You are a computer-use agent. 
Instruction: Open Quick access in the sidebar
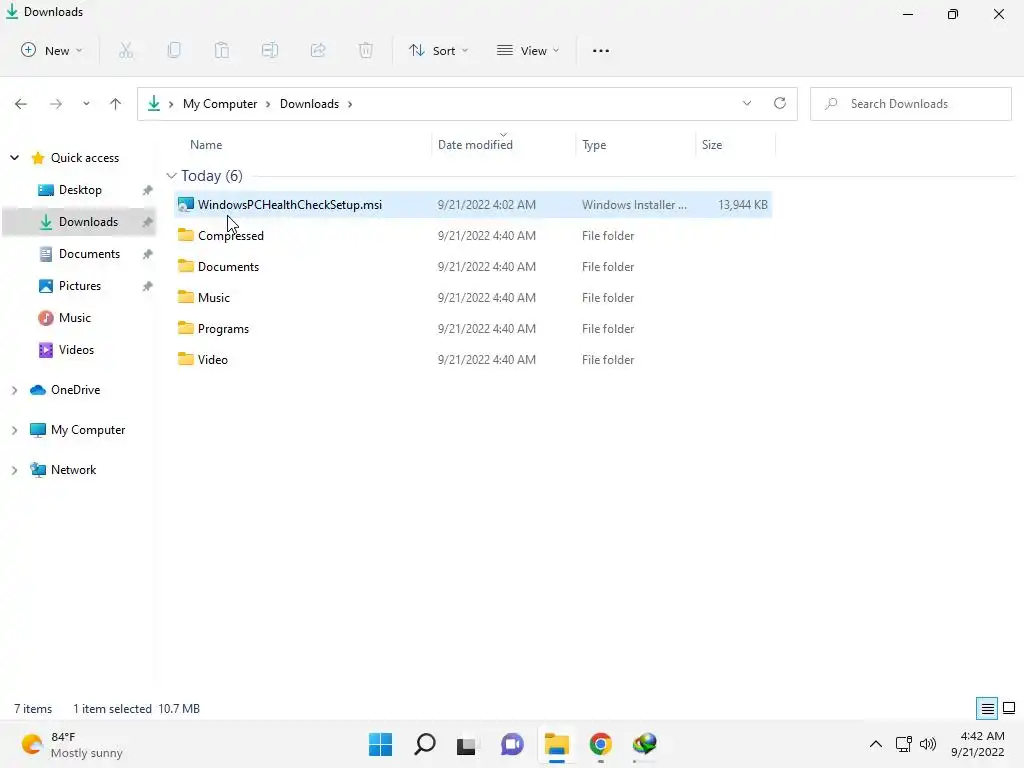click(x=84, y=158)
